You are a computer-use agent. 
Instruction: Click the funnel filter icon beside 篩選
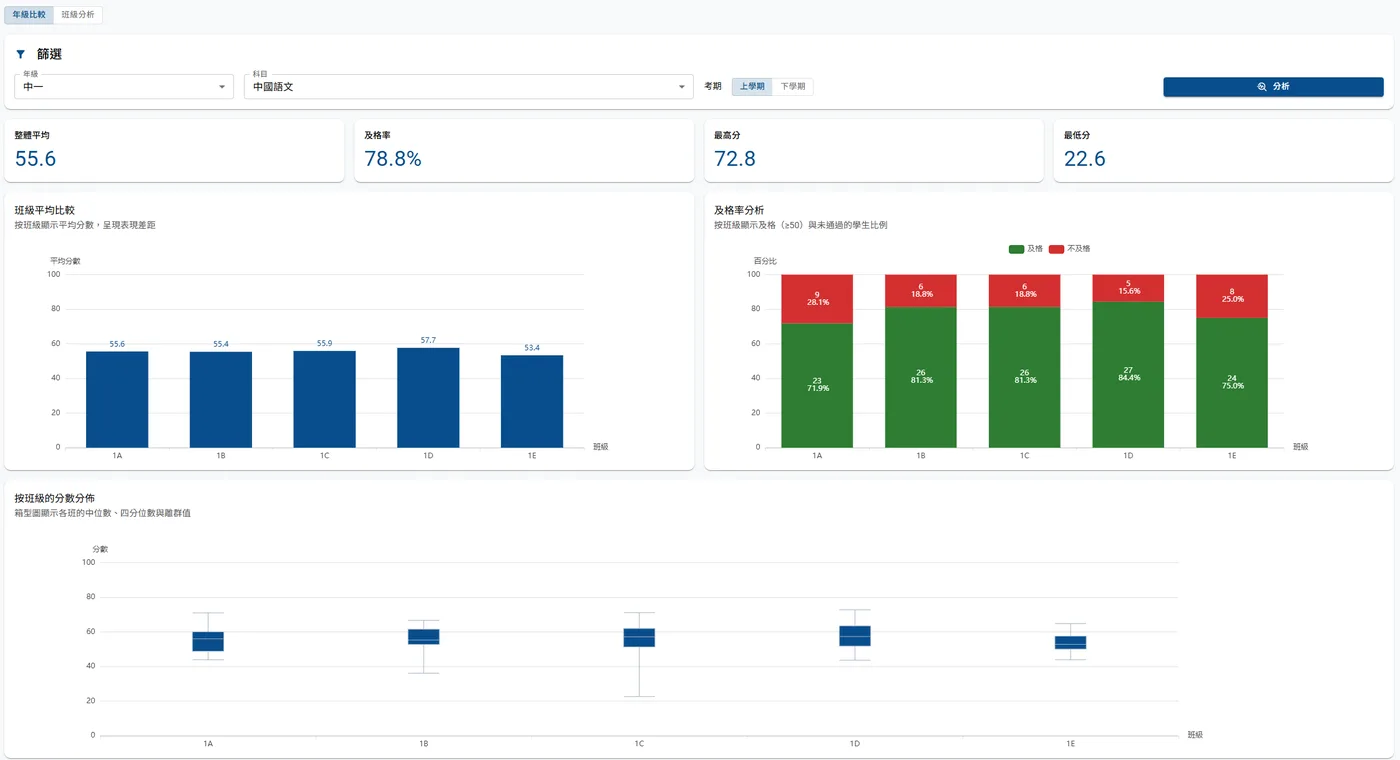coord(20,54)
